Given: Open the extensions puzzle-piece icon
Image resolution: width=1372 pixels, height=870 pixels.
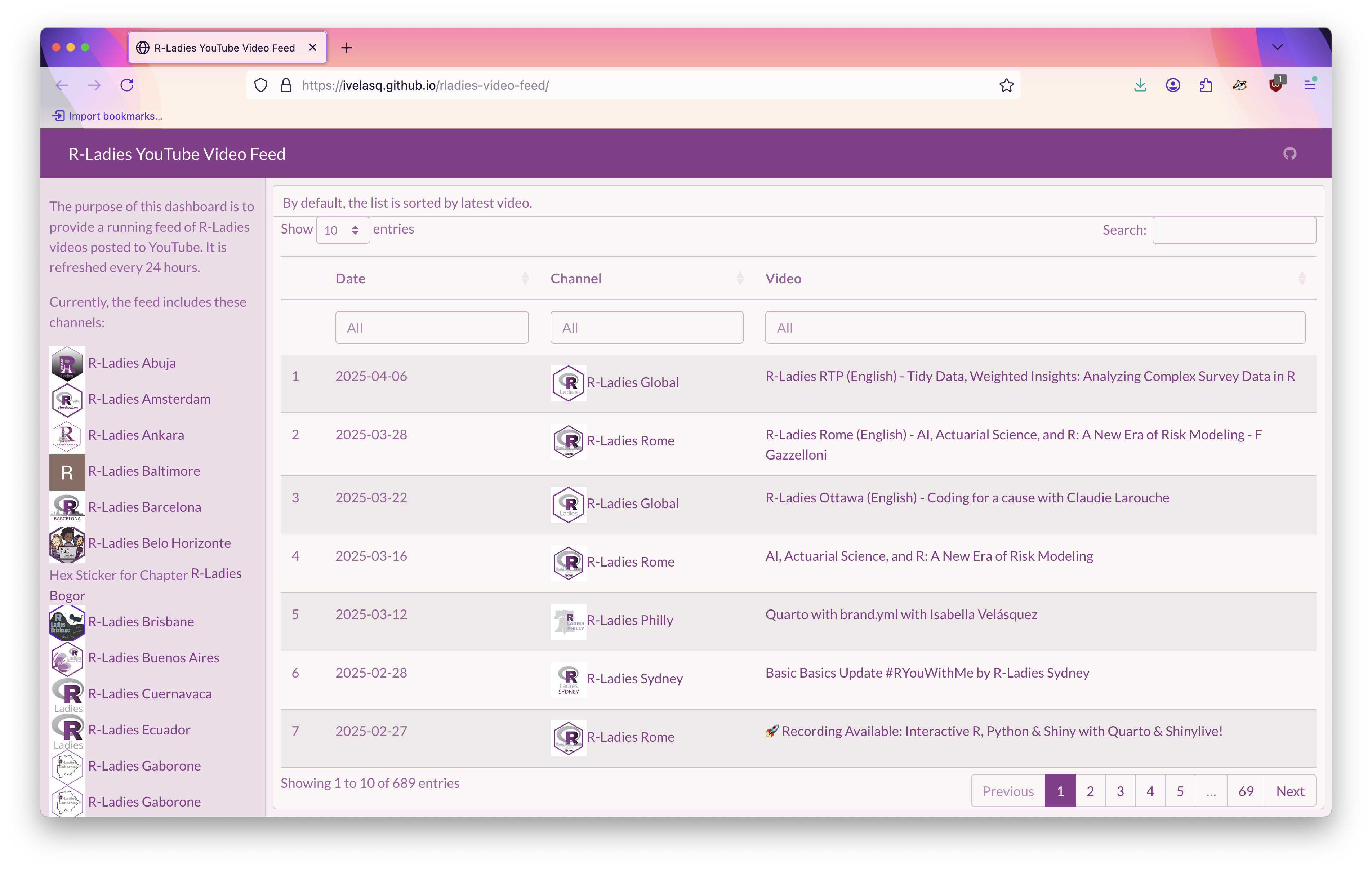Looking at the screenshot, I should click(x=1206, y=85).
